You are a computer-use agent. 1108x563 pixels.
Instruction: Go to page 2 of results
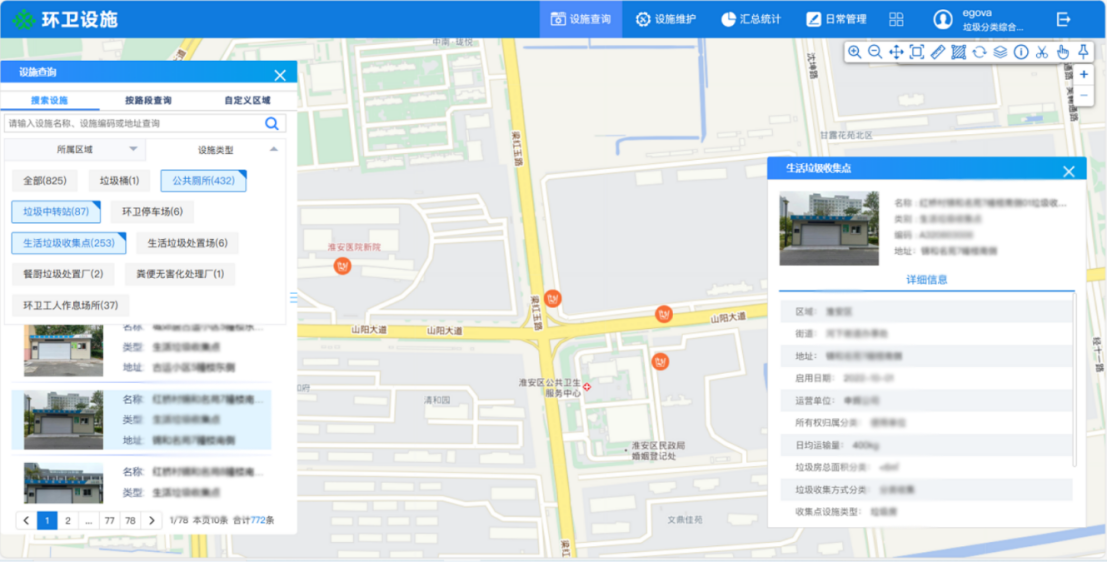pyautogui.click(x=68, y=521)
